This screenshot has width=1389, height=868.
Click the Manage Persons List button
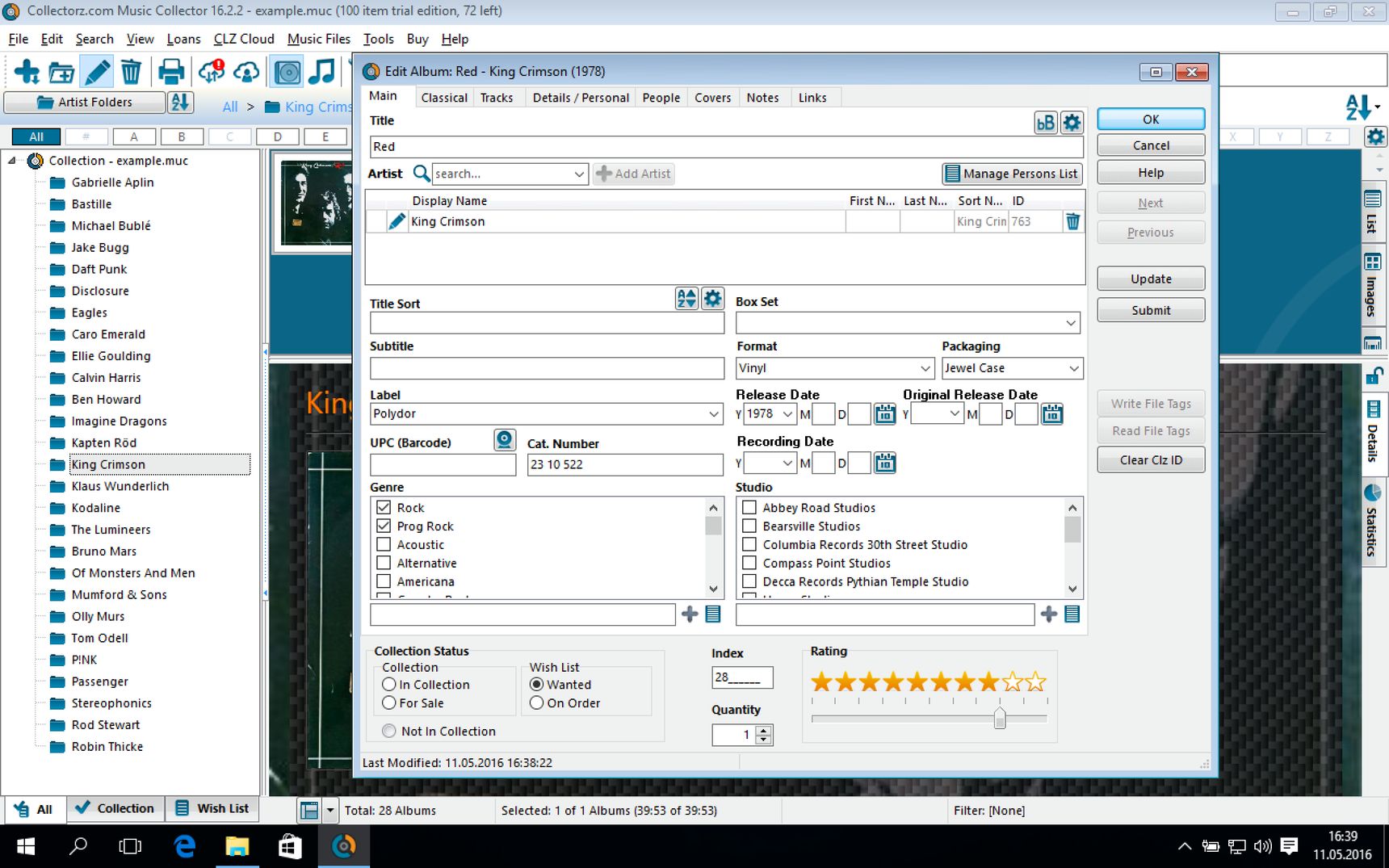[1012, 174]
